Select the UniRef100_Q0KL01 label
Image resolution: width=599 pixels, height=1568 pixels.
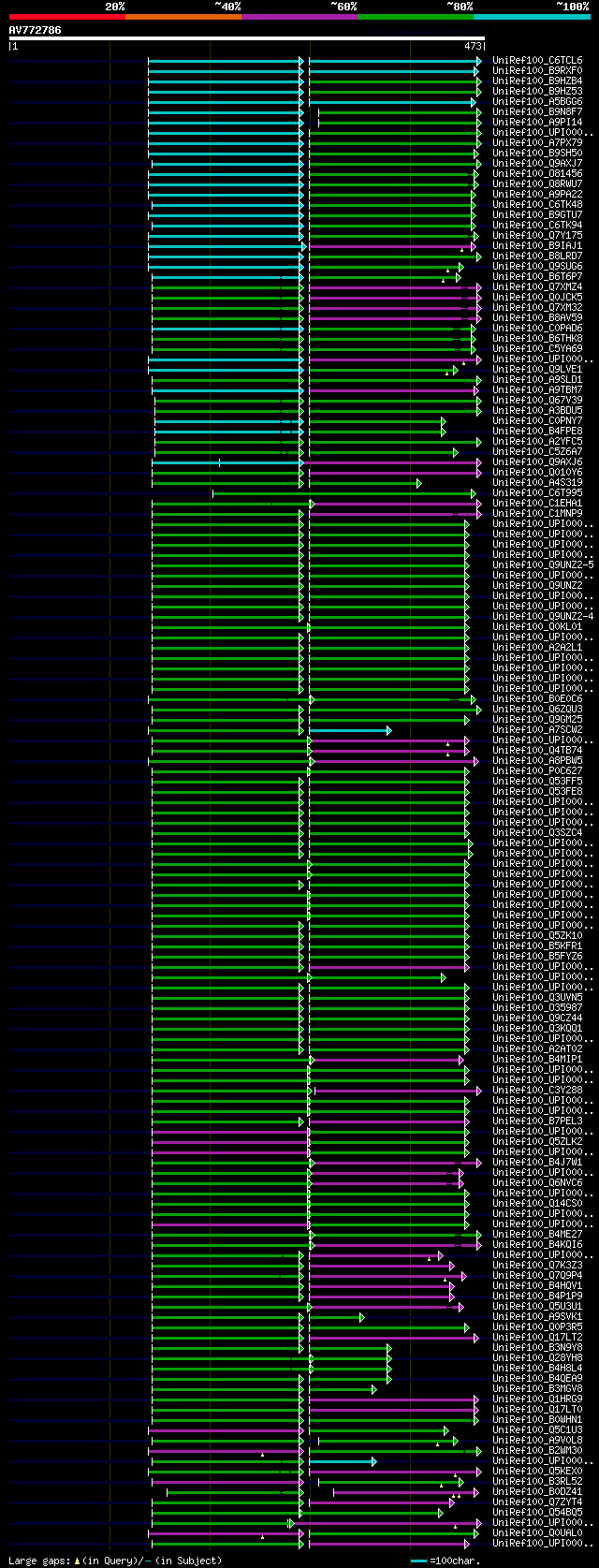pos(537,627)
